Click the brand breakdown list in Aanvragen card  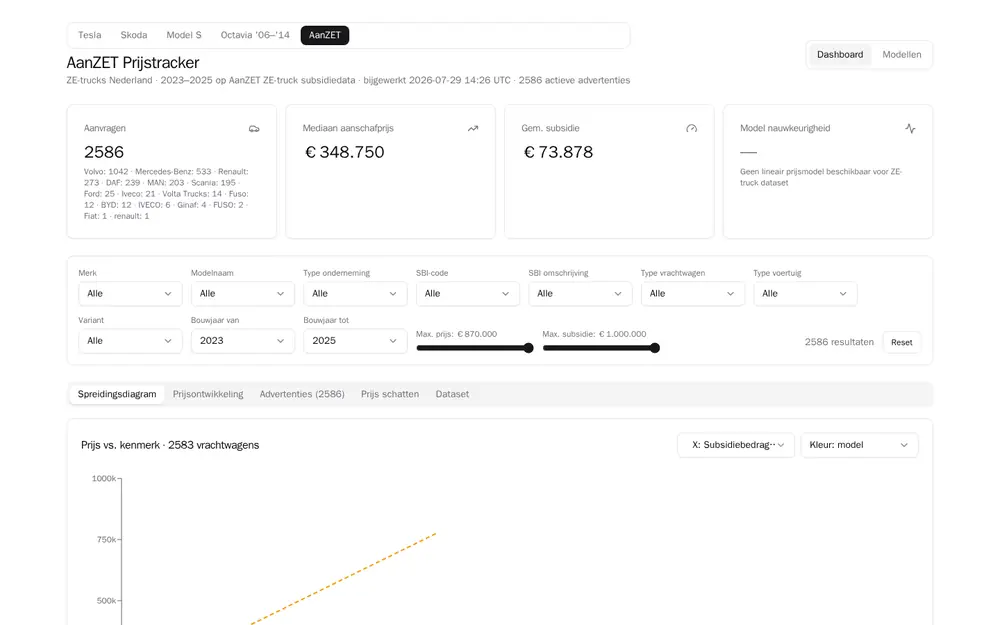[166, 194]
